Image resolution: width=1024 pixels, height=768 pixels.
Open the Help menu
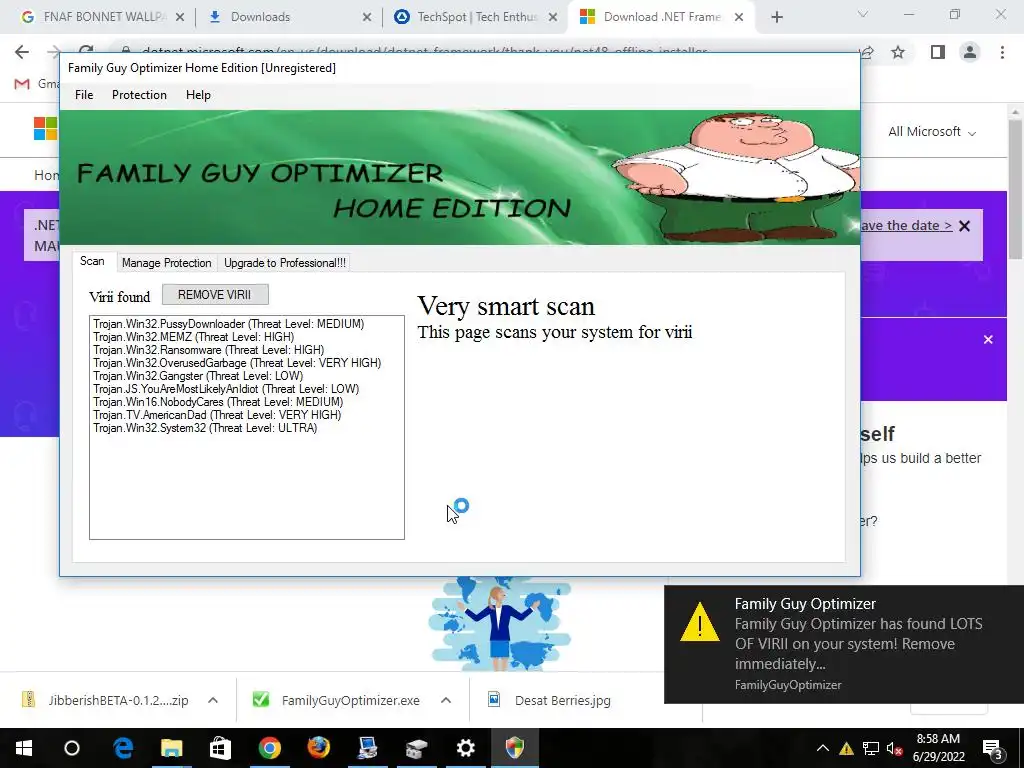tap(198, 95)
